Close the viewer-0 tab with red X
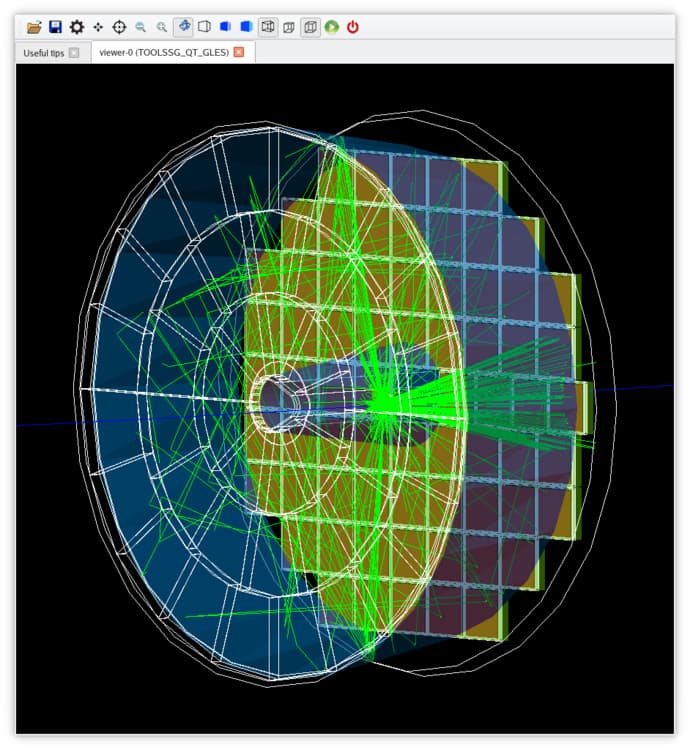This screenshot has width=690, height=750. pos(239,52)
